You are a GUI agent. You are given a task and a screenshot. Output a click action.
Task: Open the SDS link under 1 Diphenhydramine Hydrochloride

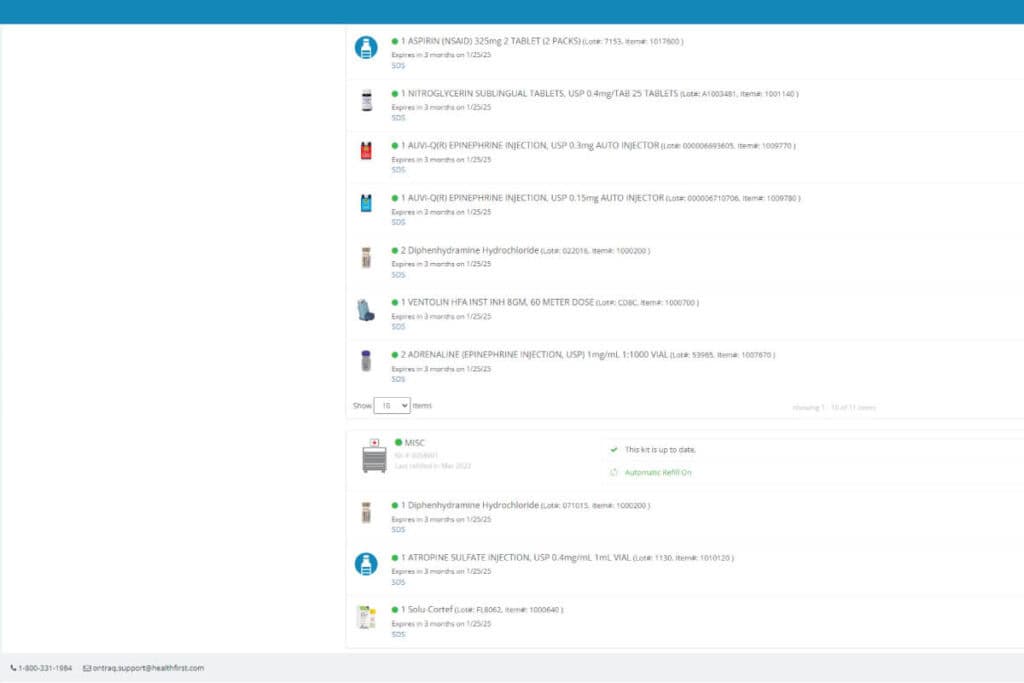[398, 530]
